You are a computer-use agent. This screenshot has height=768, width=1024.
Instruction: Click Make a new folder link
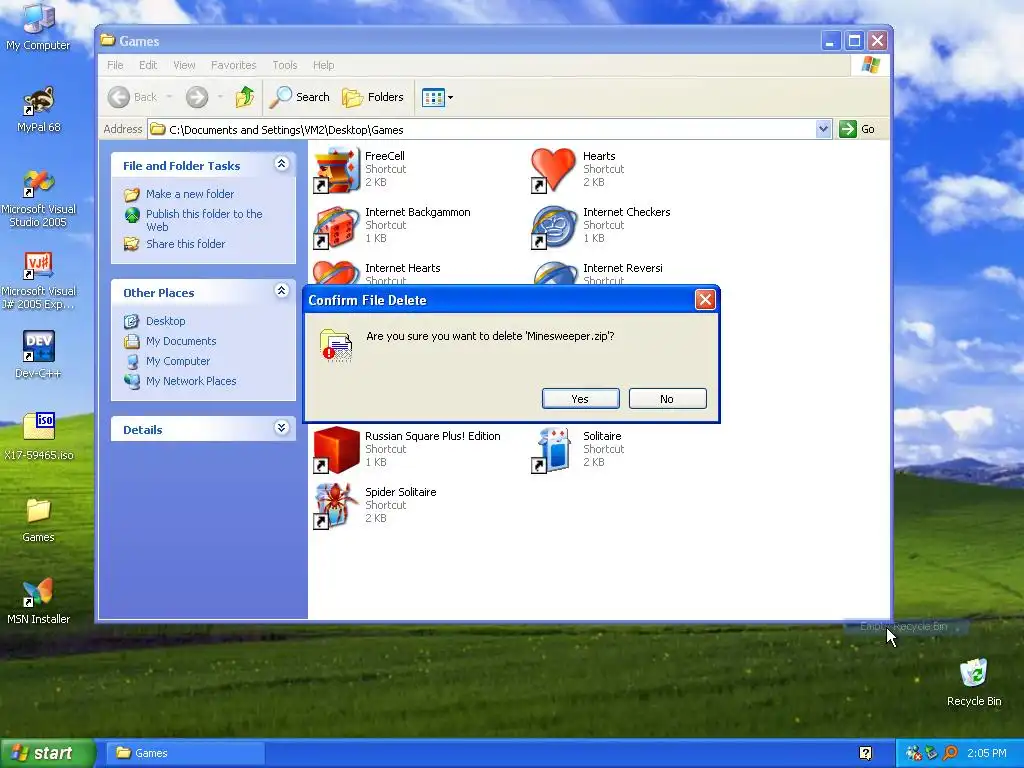click(189, 194)
